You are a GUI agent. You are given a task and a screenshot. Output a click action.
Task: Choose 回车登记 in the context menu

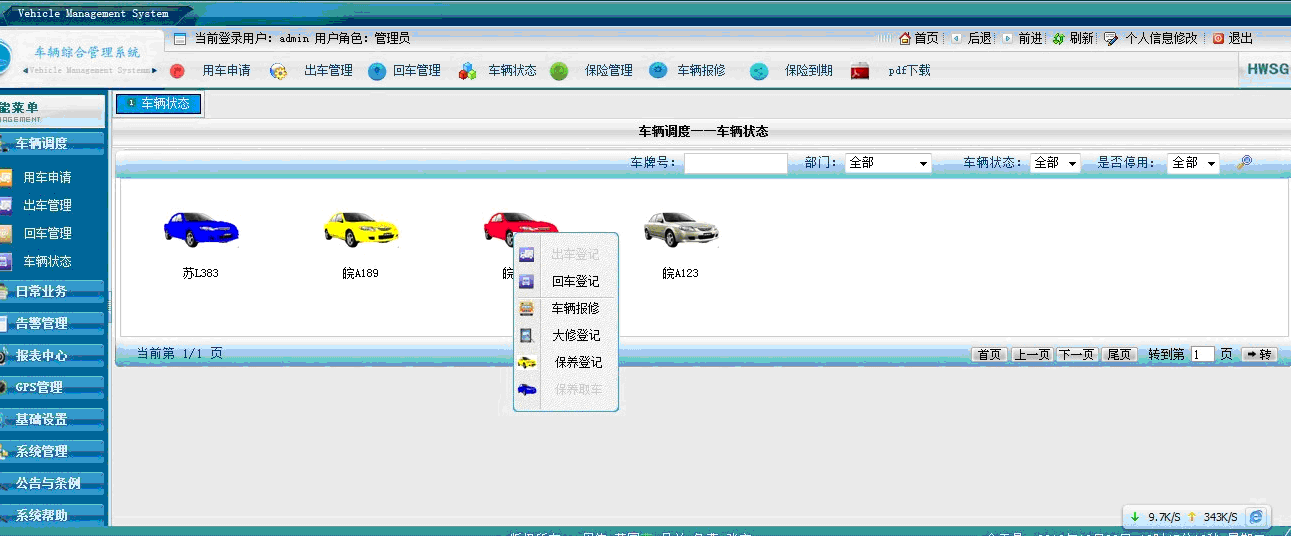tap(575, 282)
